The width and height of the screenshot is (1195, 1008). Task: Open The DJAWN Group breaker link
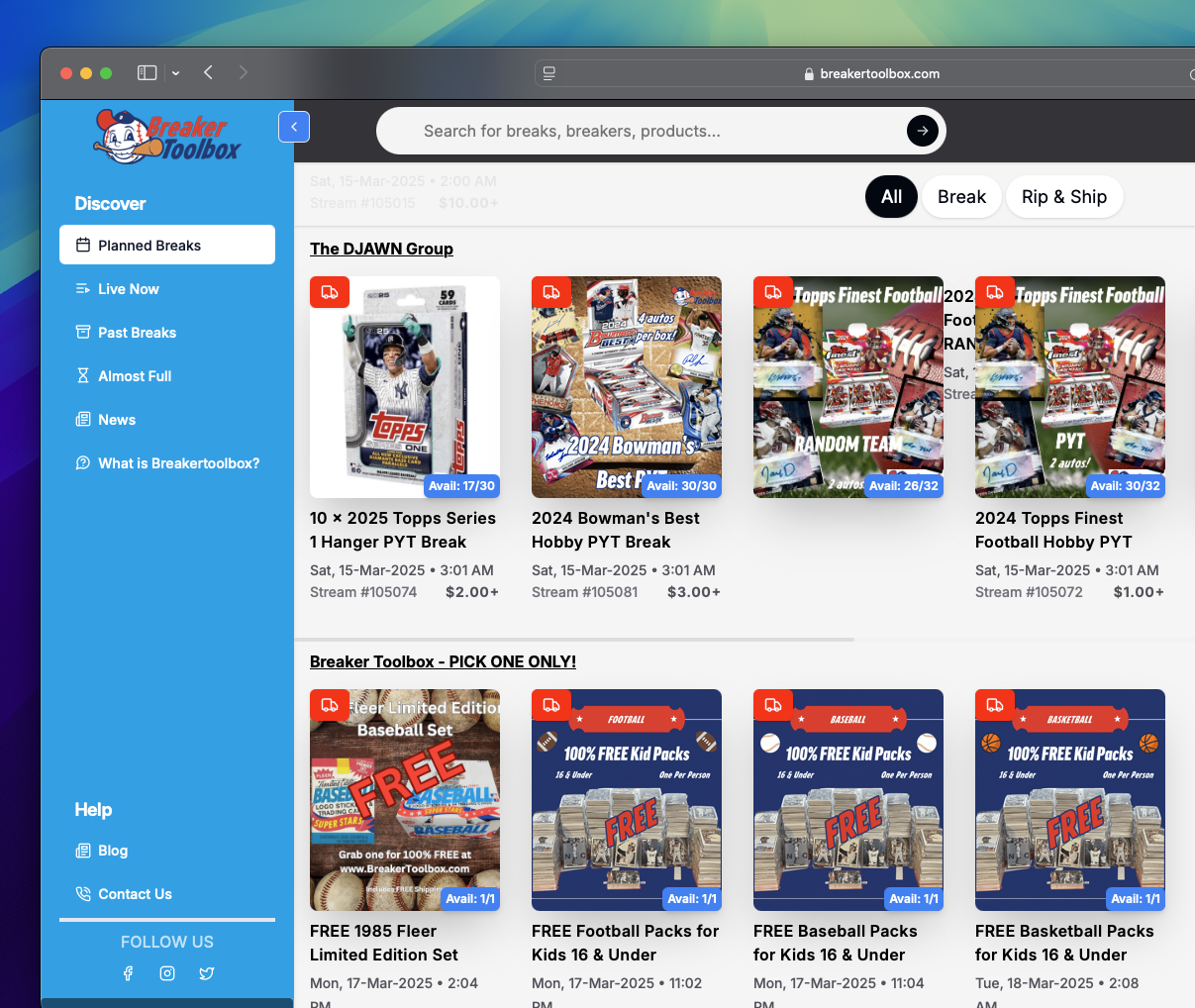tap(381, 249)
